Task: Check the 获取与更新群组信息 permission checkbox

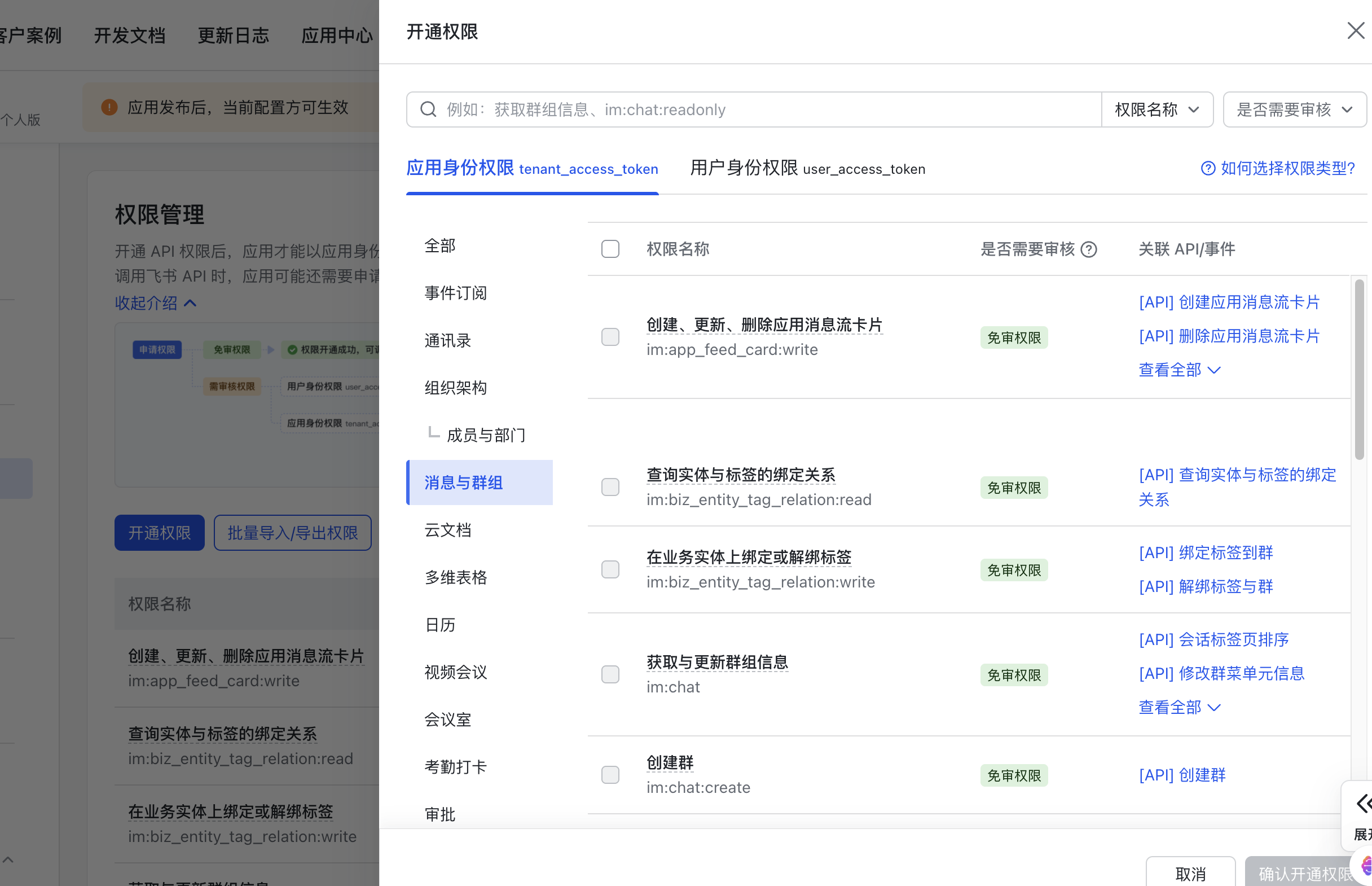Action: pos(610,674)
